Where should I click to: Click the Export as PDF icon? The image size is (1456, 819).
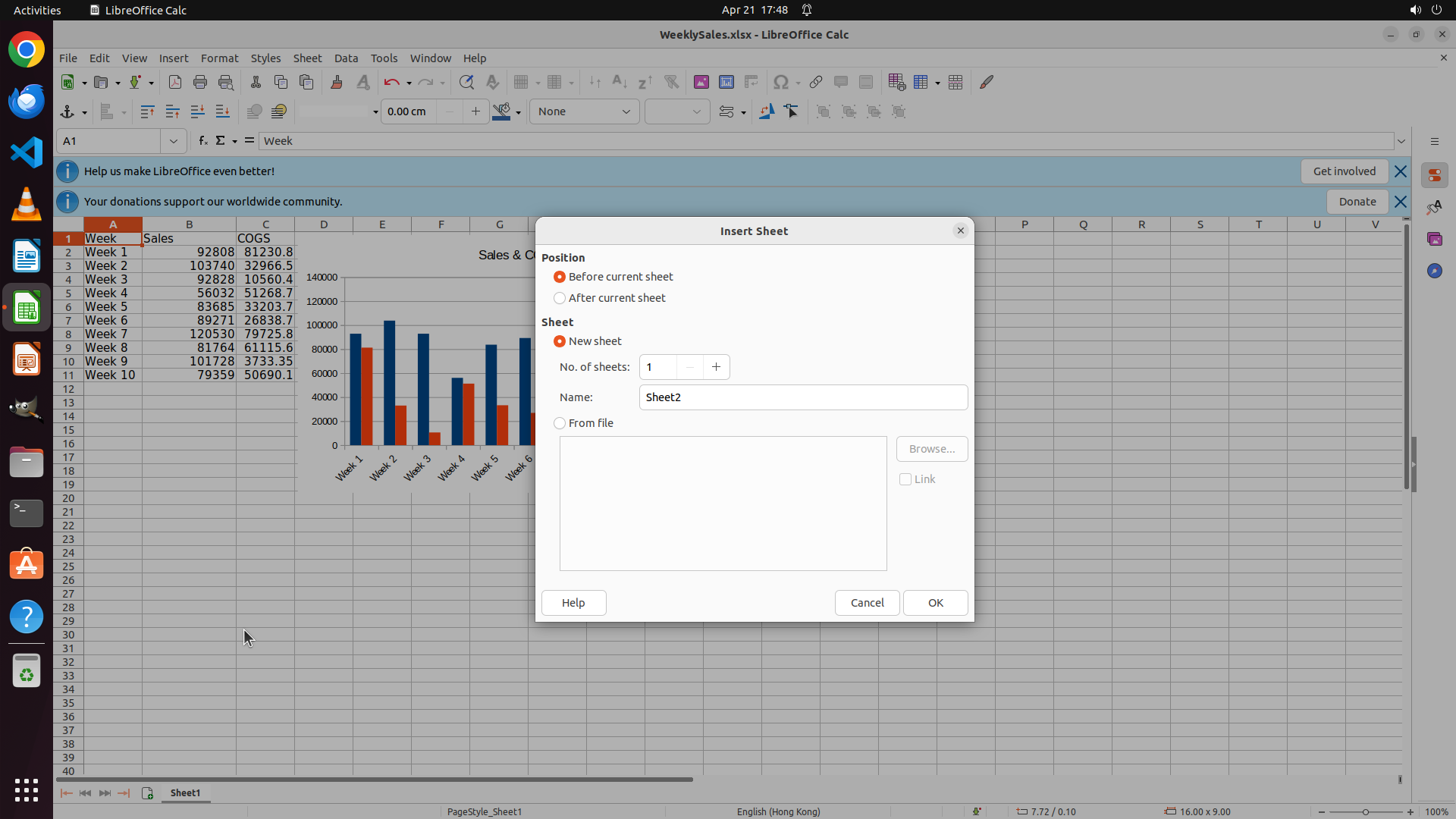(x=175, y=83)
